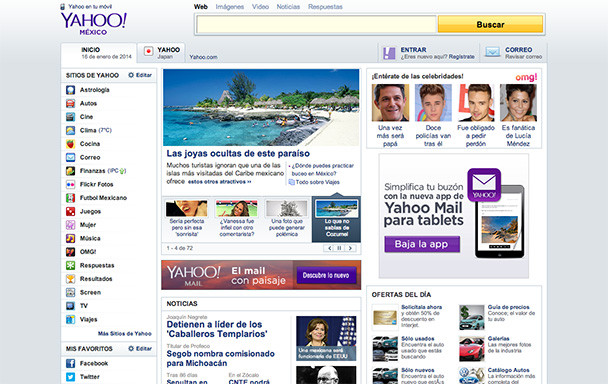Image resolution: width=608 pixels, height=384 pixels.
Task: Open Segob nombra comisionado para Michoacán
Action: coord(221,358)
